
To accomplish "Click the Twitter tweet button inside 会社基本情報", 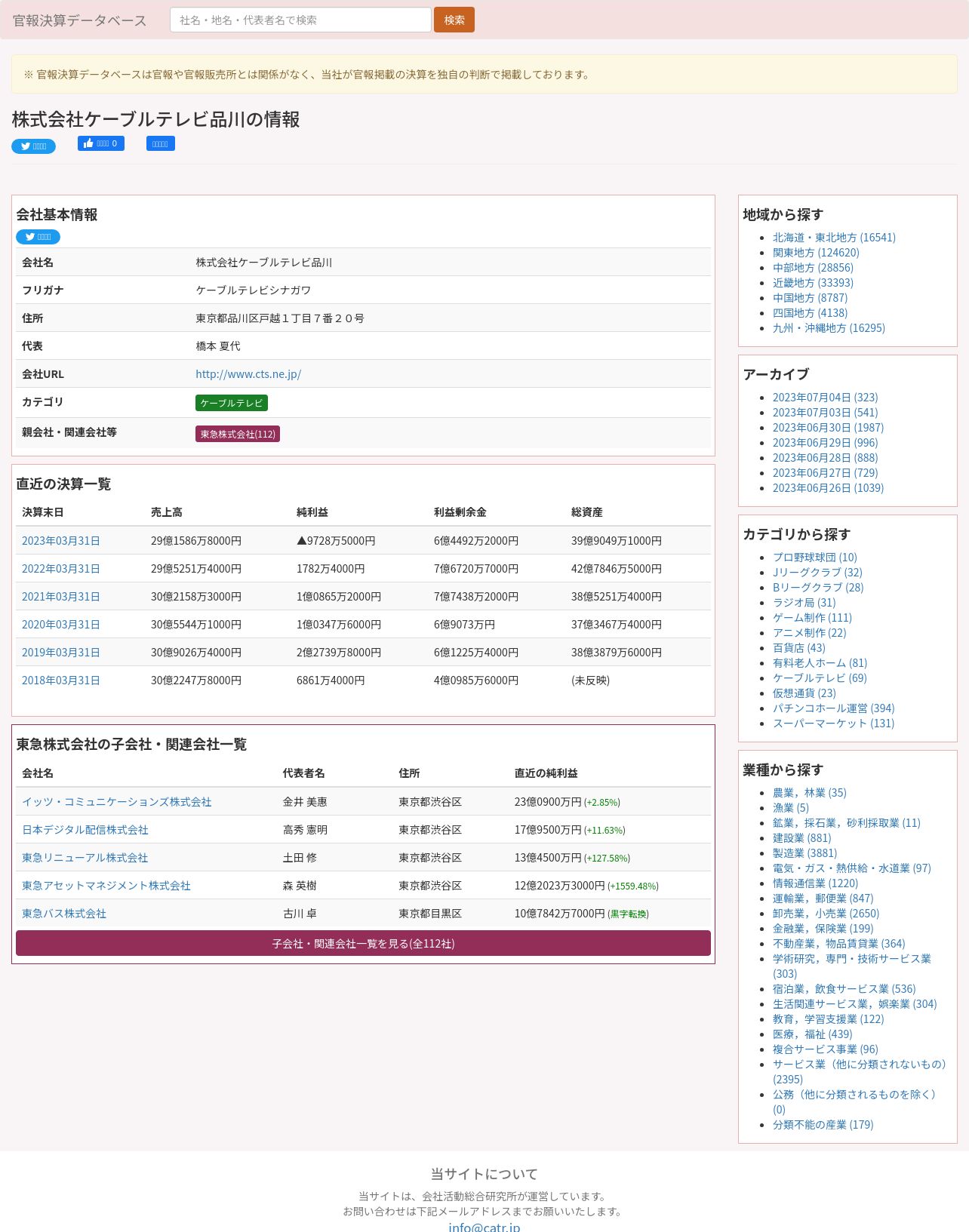I will coord(38,237).
